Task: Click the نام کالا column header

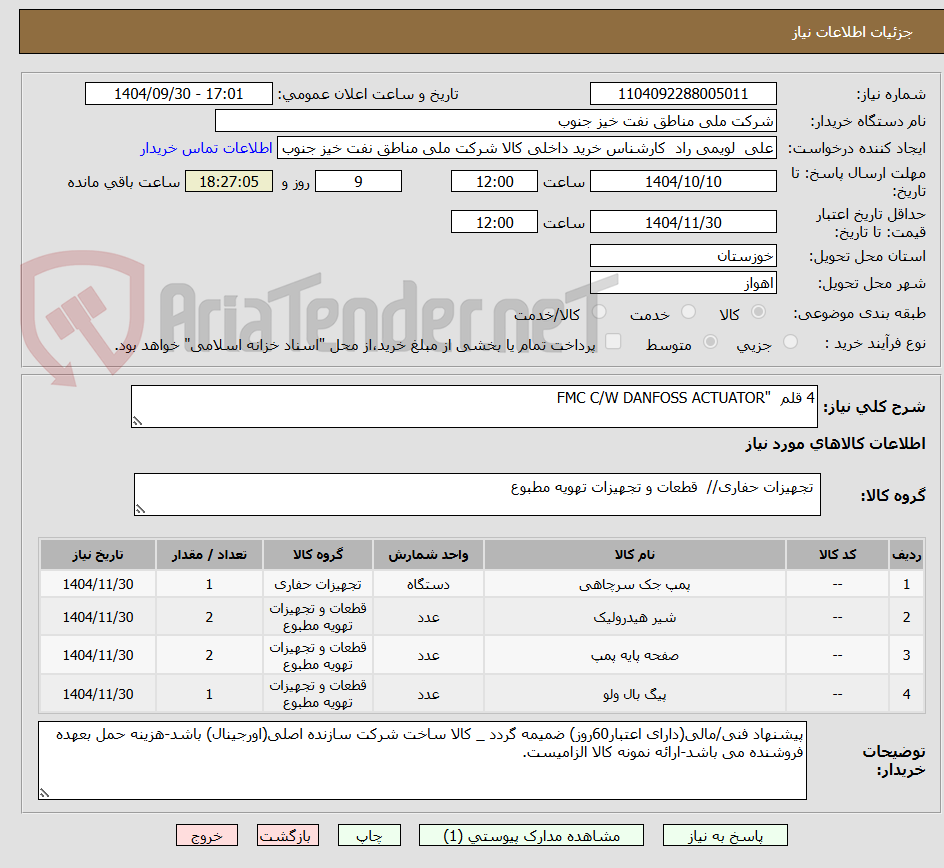Action: pyautogui.click(x=635, y=554)
